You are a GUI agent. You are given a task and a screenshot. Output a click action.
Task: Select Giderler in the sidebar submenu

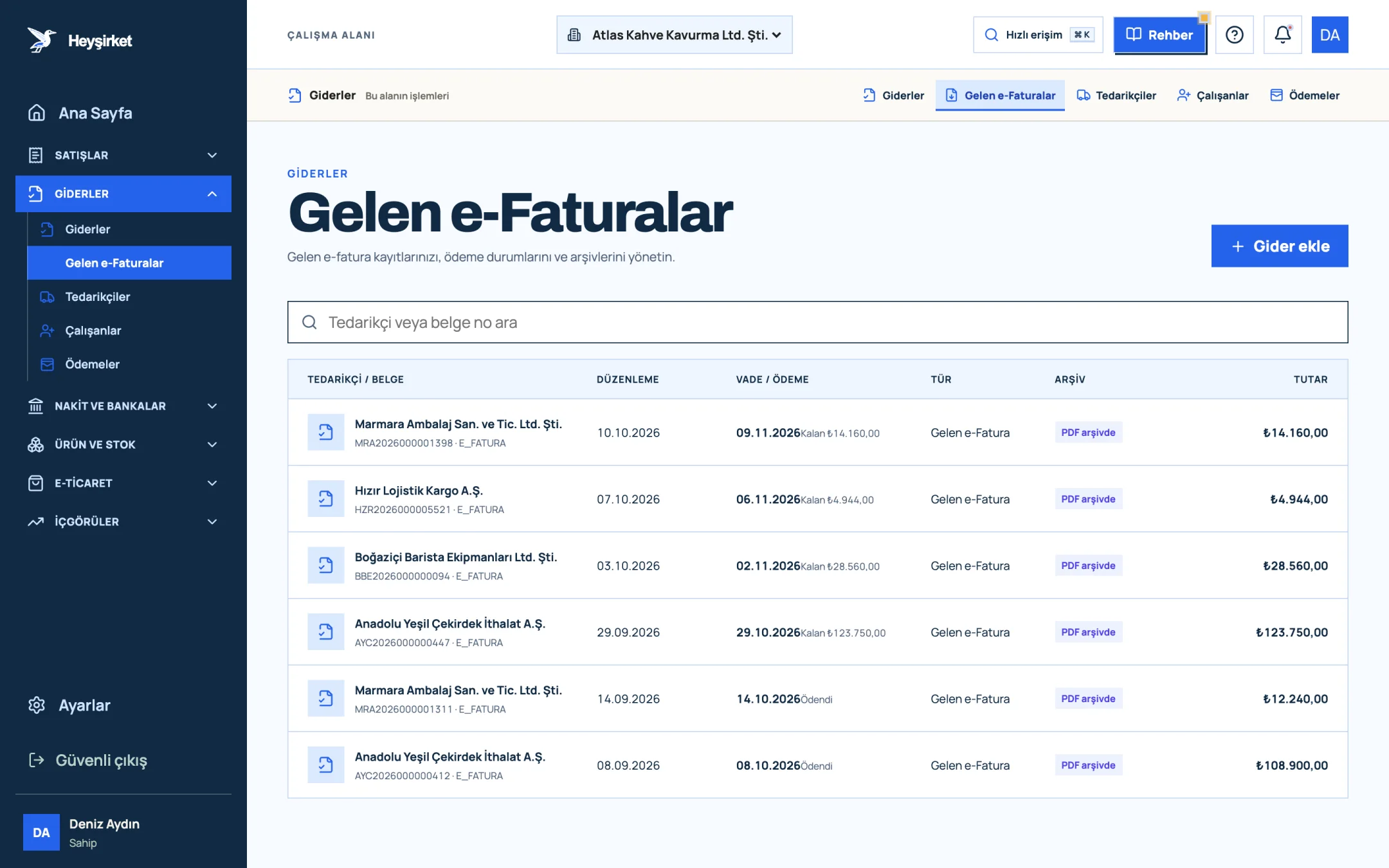point(129,229)
